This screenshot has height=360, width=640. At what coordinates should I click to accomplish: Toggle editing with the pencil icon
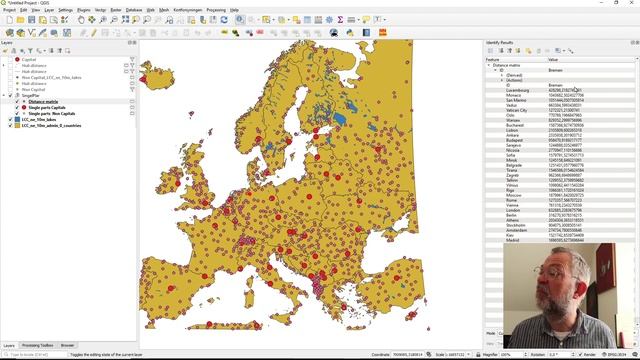point(94,33)
